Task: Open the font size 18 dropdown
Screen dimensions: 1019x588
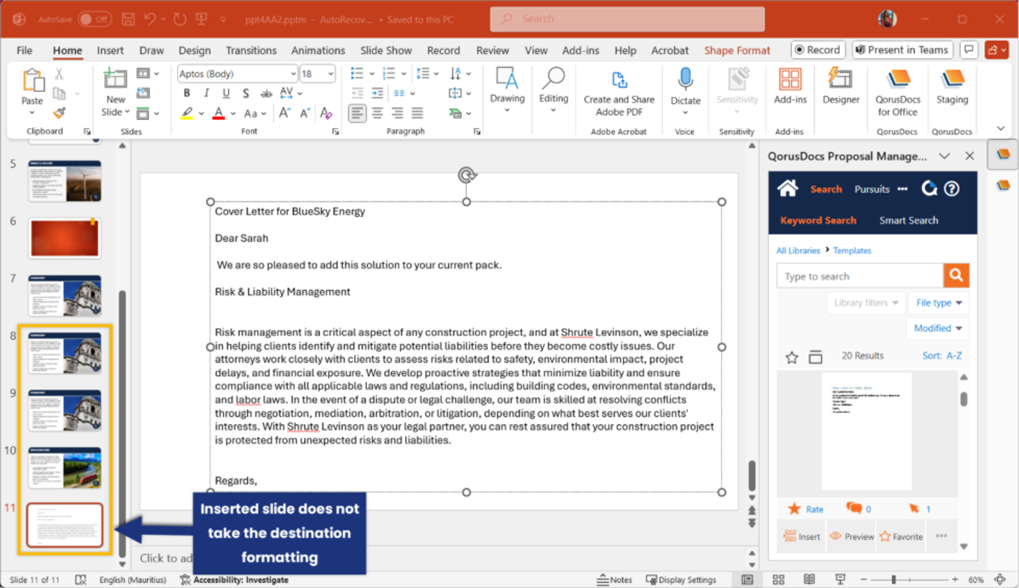Action: 331,74
